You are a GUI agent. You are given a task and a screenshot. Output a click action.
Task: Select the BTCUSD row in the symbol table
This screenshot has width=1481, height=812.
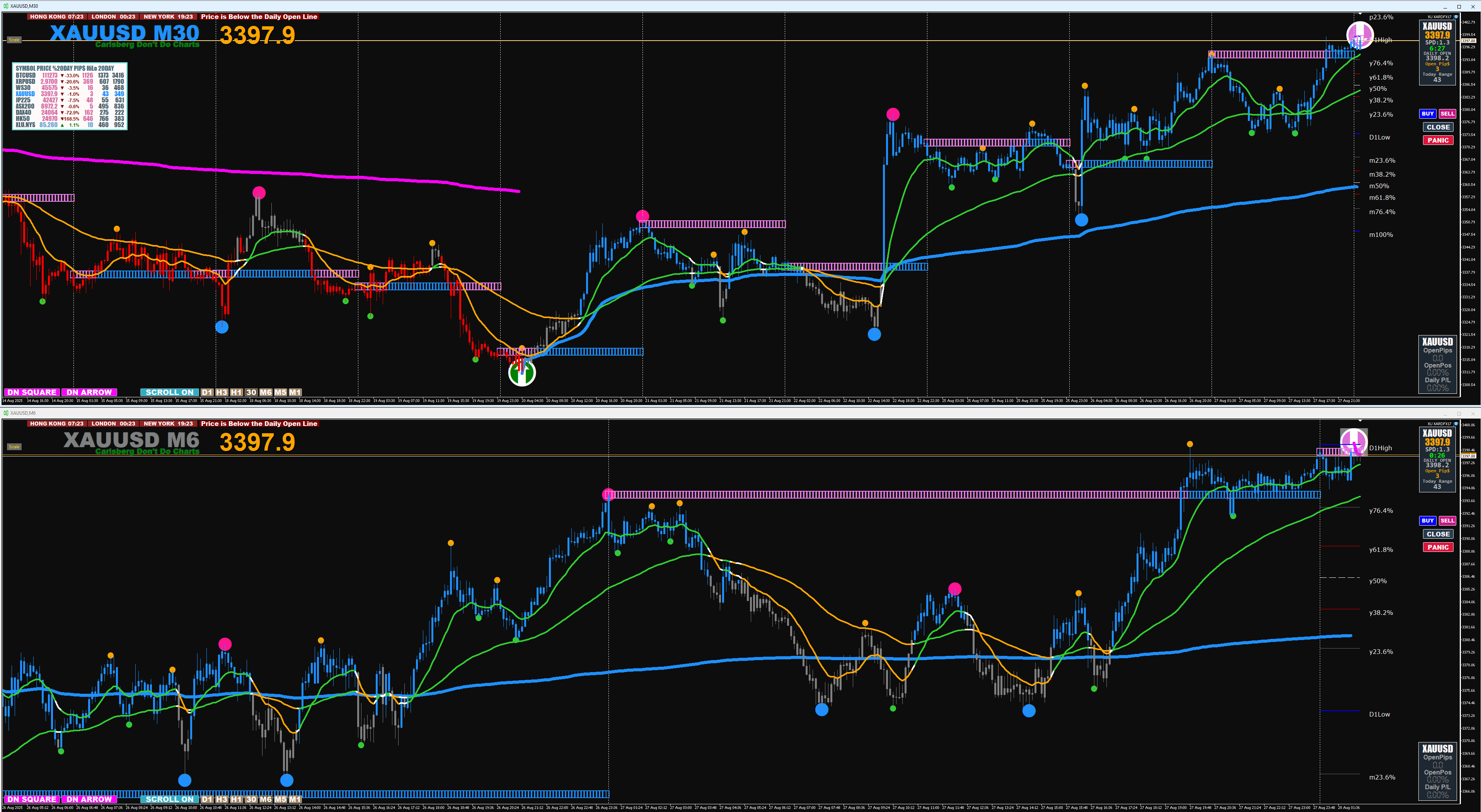click(x=26, y=75)
